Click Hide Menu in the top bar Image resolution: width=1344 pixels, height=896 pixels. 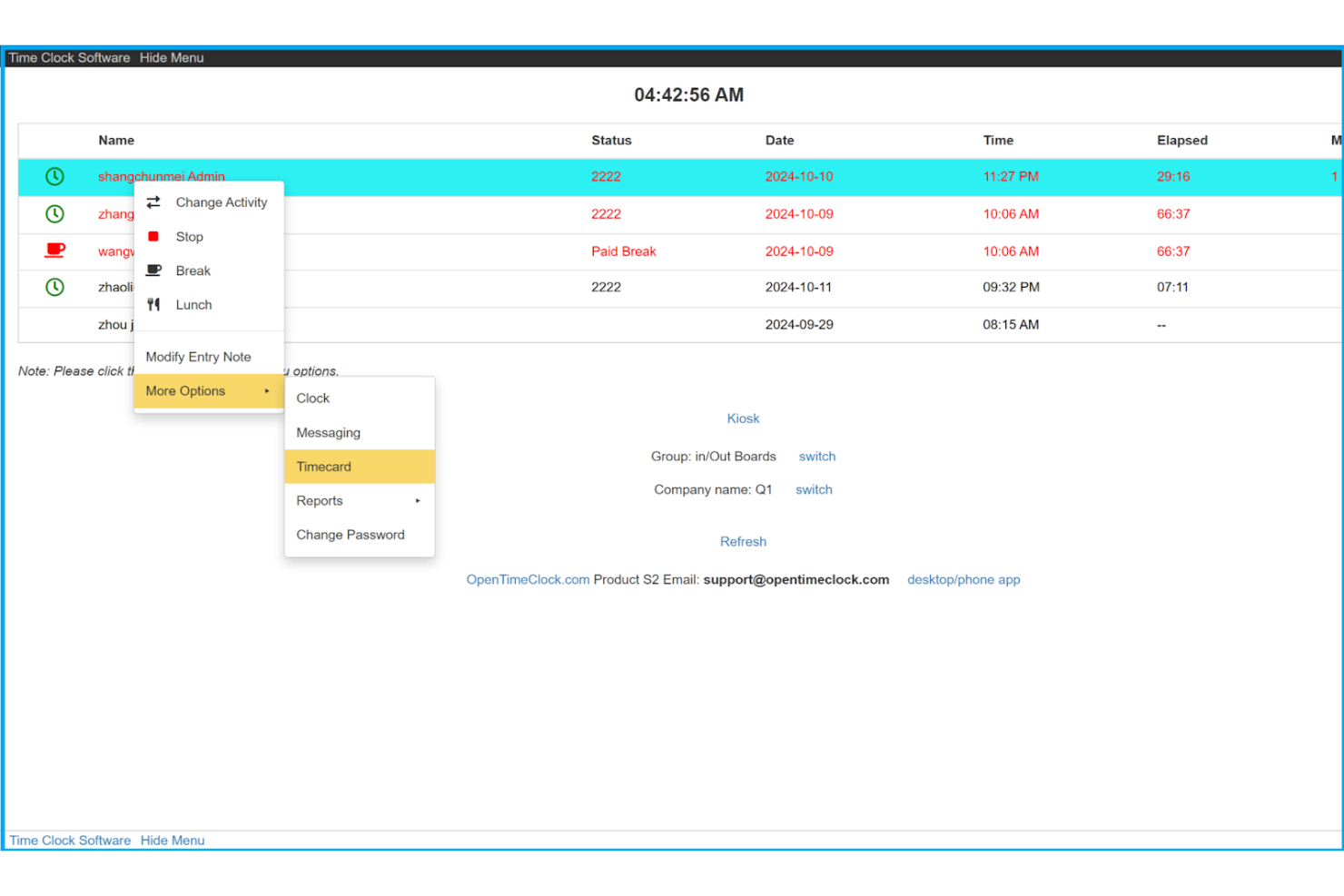click(x=172, y=57)
